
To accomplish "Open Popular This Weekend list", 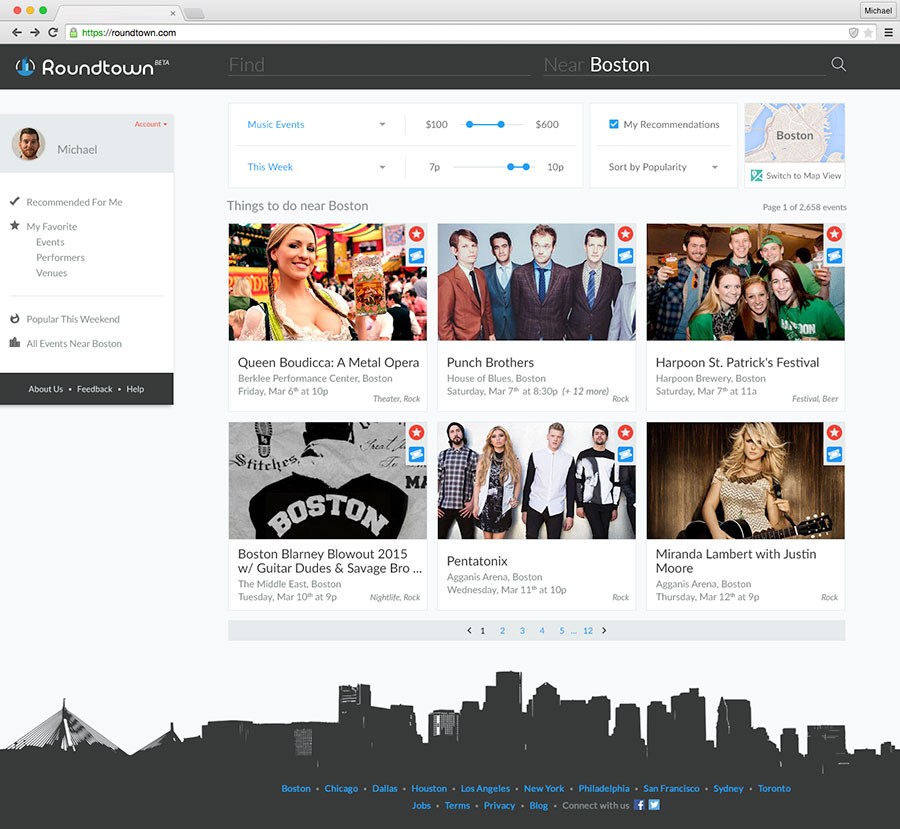I will tap(73, 319).
